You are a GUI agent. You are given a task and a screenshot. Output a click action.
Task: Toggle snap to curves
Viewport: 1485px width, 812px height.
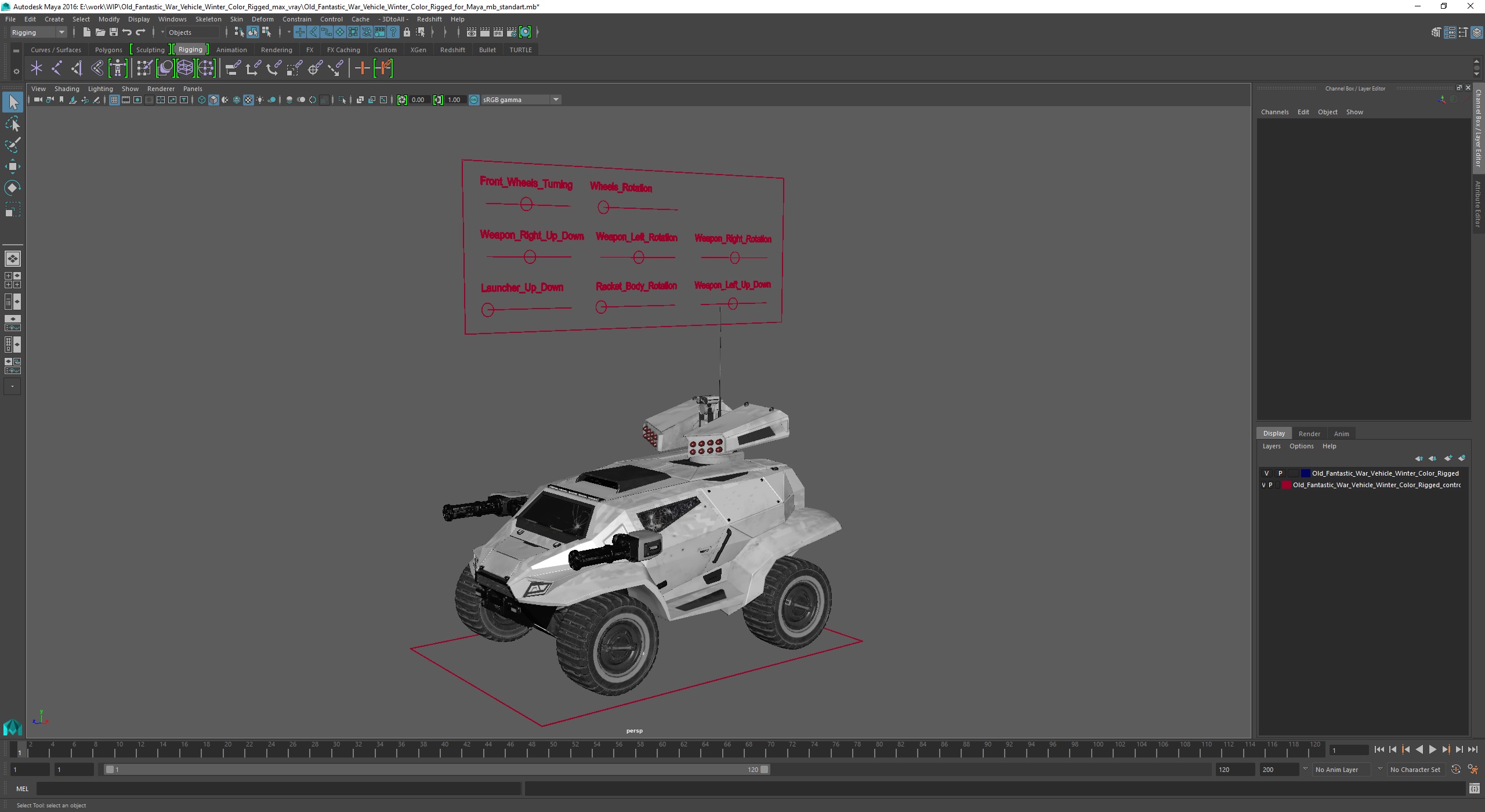313,32
